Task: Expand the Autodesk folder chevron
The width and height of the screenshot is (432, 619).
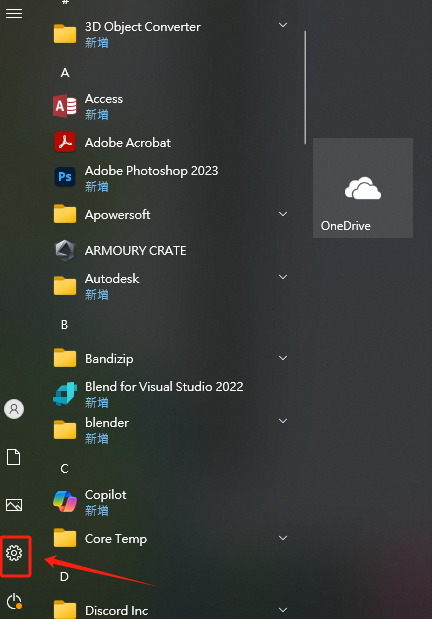Action: 283,277
